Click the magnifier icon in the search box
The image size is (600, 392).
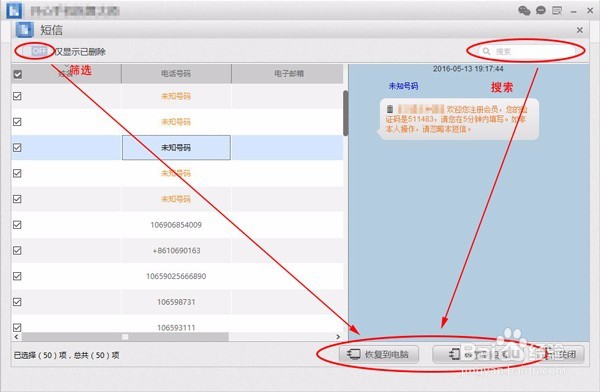click(x=486, y=51)
